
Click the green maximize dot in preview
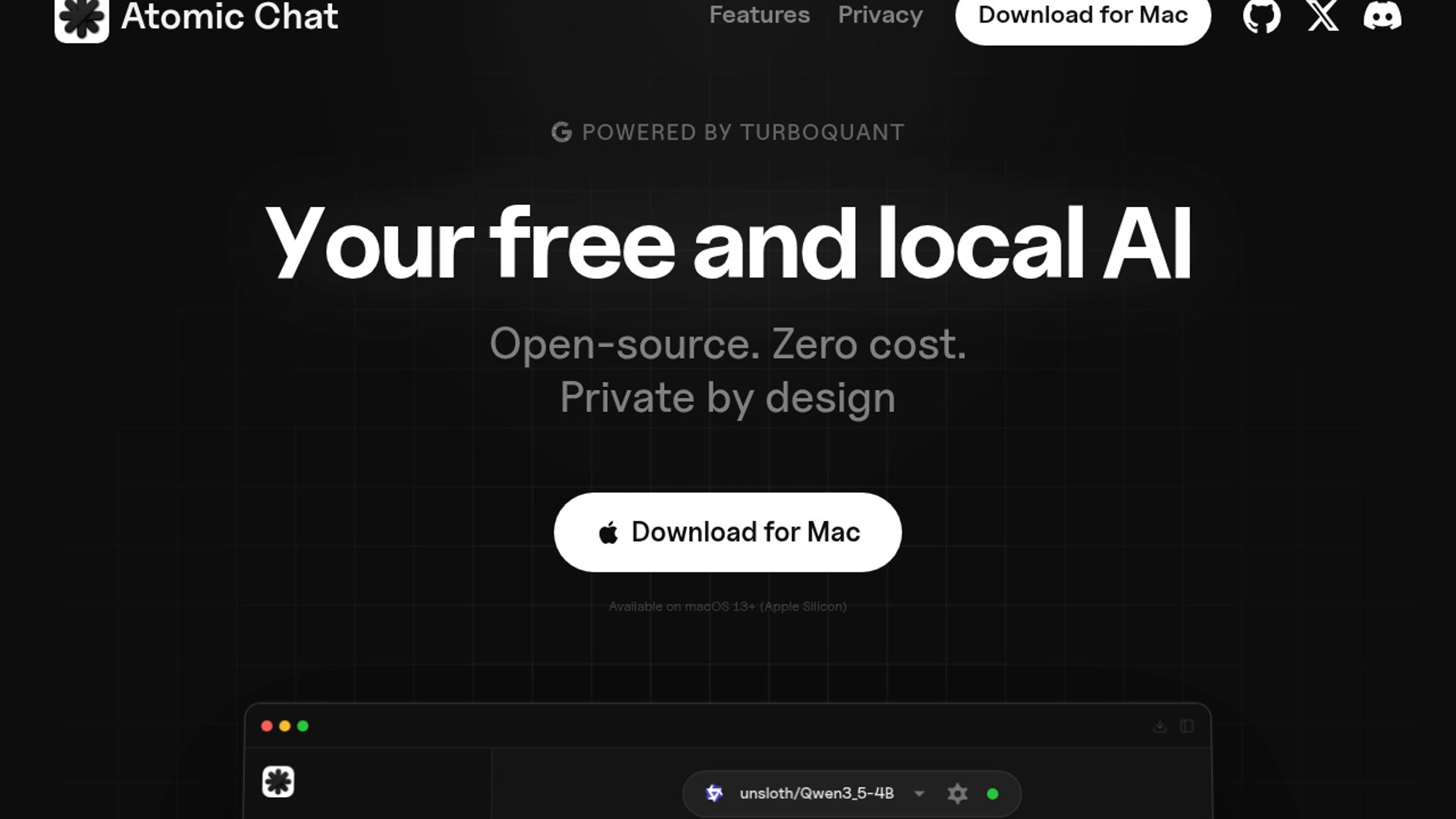tap(303, 726)
